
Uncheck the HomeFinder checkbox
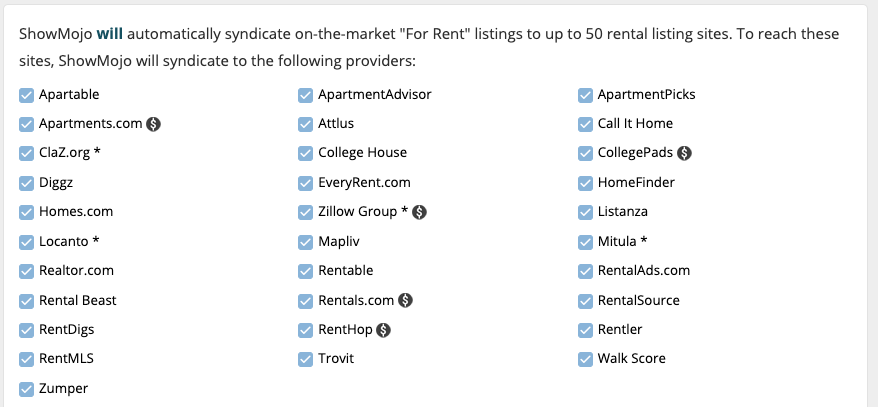pyautogui.click(x=585, y=183)
